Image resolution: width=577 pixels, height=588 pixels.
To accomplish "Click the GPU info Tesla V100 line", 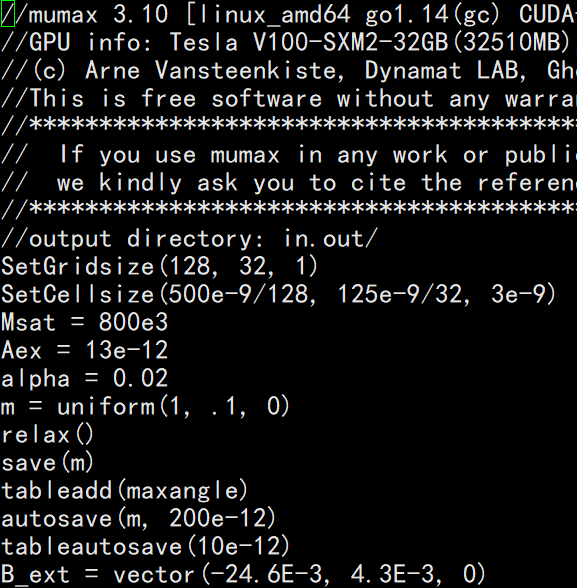I will tap(288, 42).
